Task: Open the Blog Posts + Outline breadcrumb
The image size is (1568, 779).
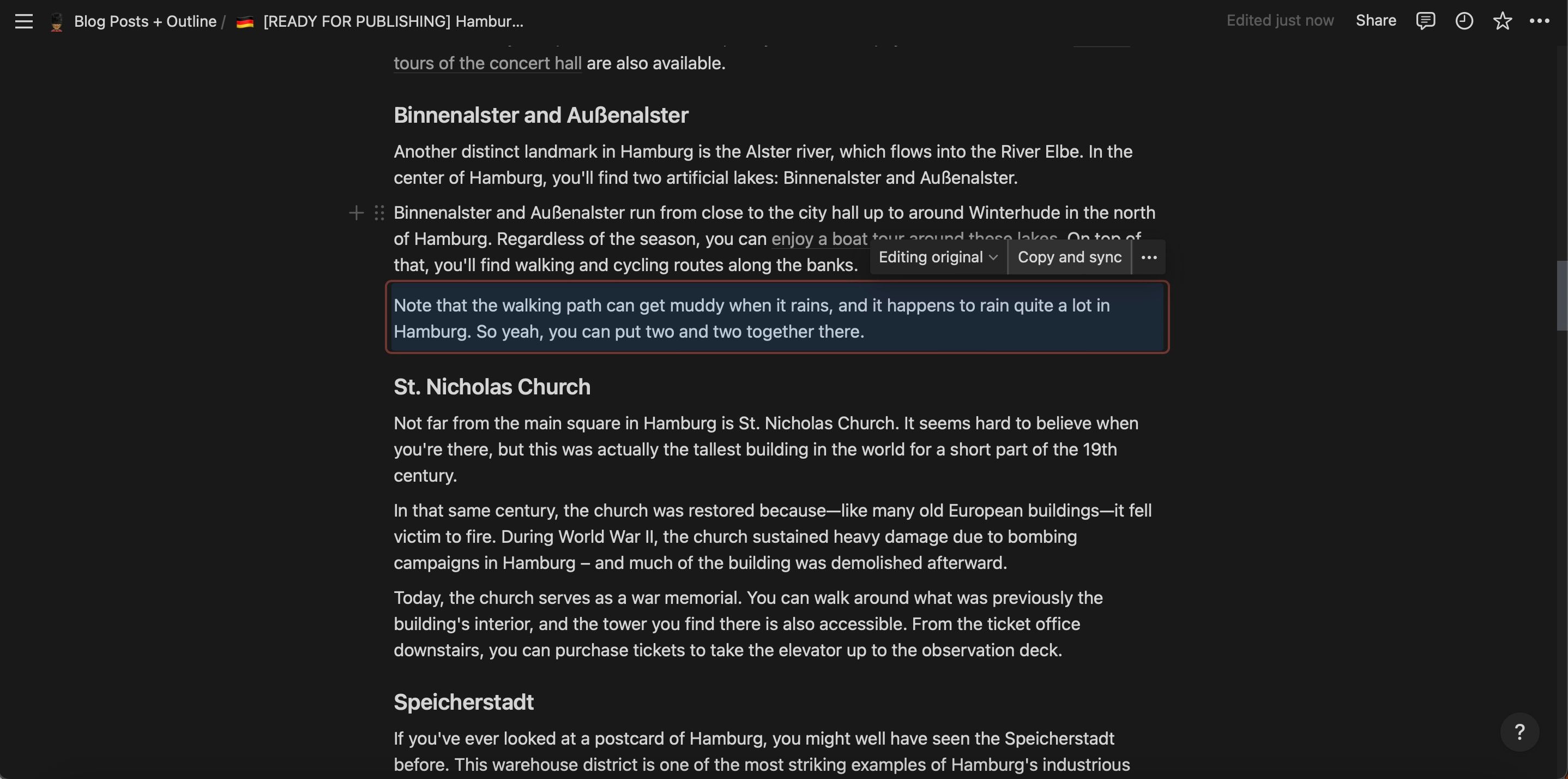Action: [145, 21]
